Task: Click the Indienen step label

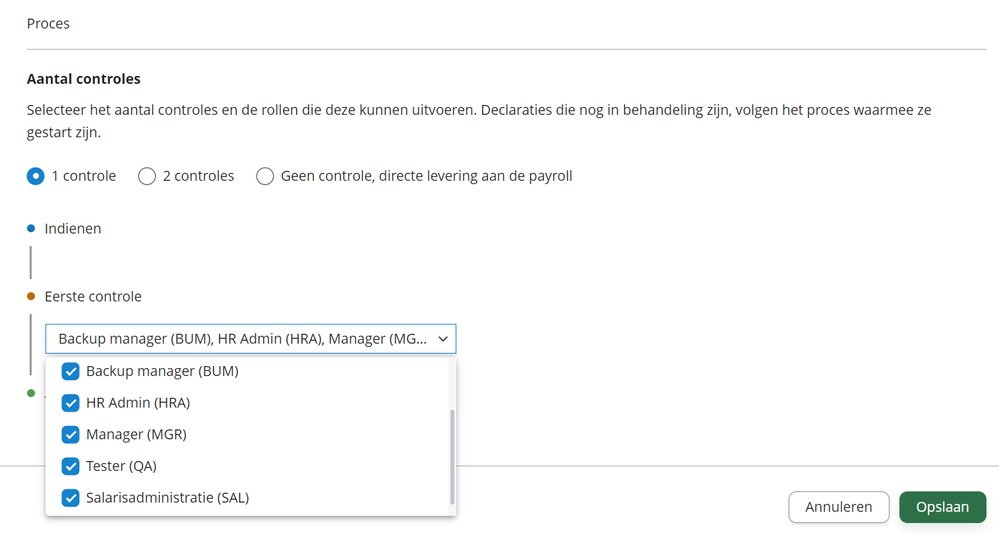Action: 73,228
